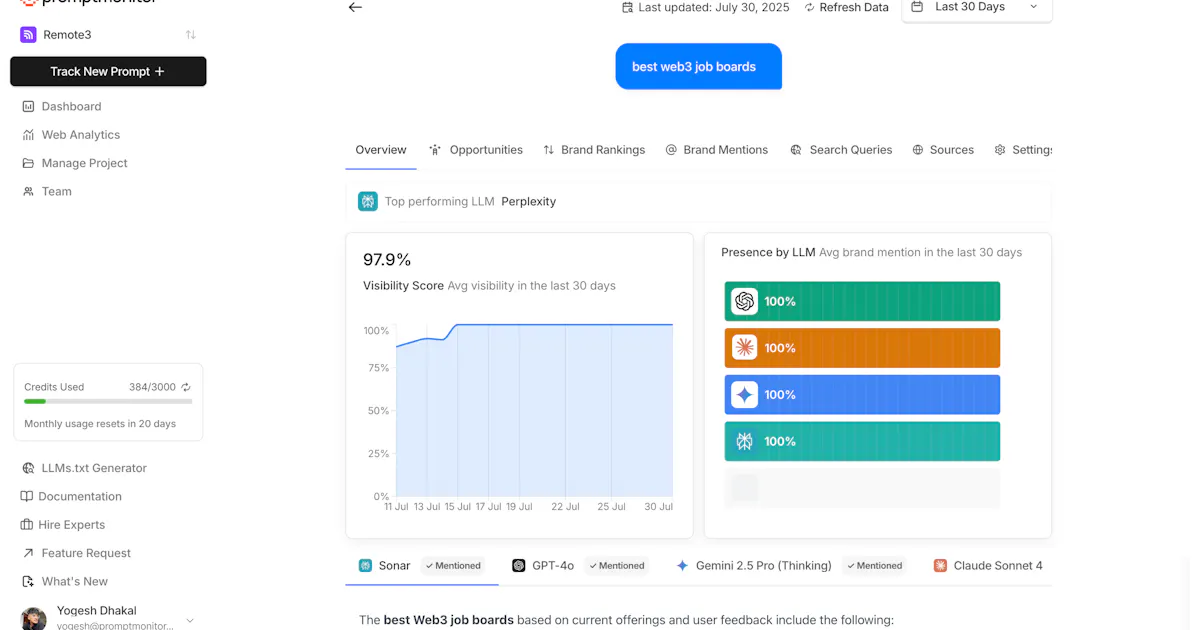This screenshot has height=630, width=1200.
Task: Click the calendar icon beside Last updated
Action: pyautogui.click(x=627, y=7)
